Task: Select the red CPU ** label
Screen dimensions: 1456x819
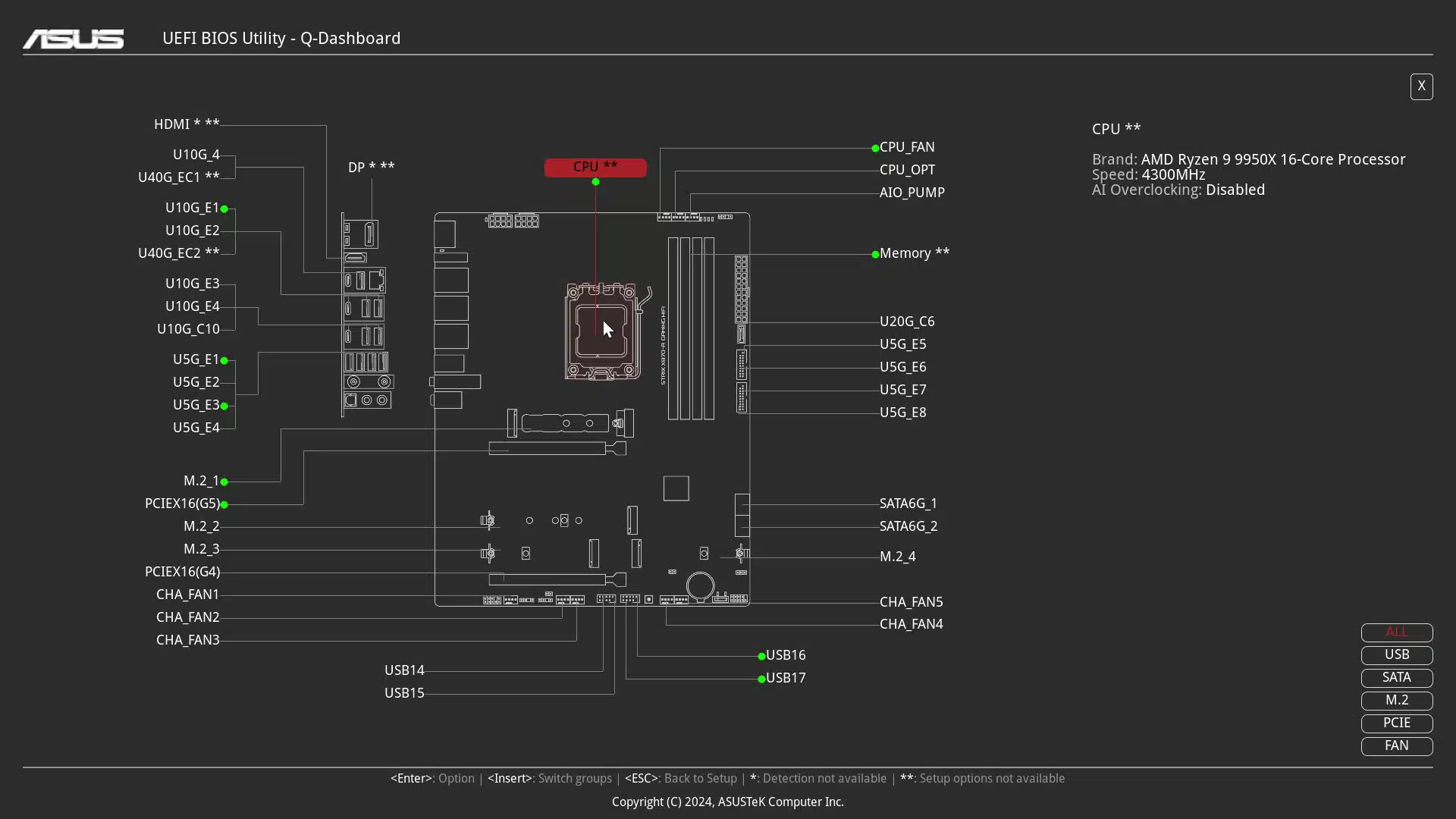Action: pyautogui.click(x=595, y=167)
